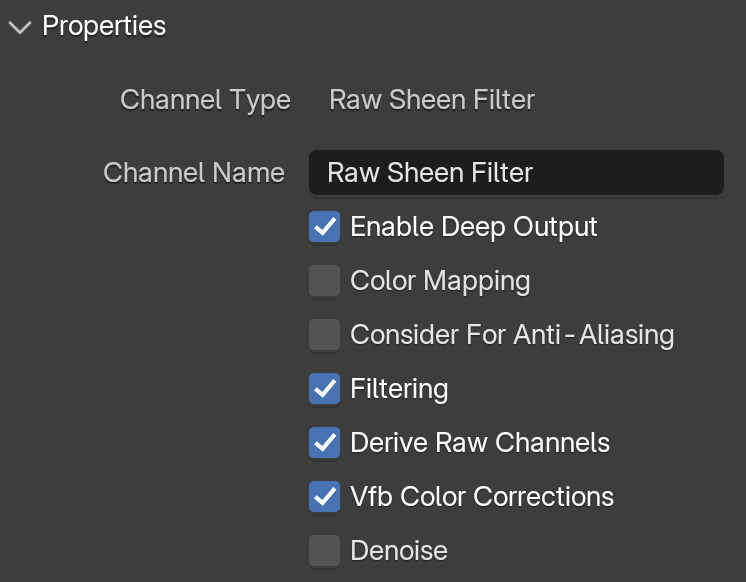Enable the Color Mapping checkbox
This screenshot has height=582, width=746.
324,280
